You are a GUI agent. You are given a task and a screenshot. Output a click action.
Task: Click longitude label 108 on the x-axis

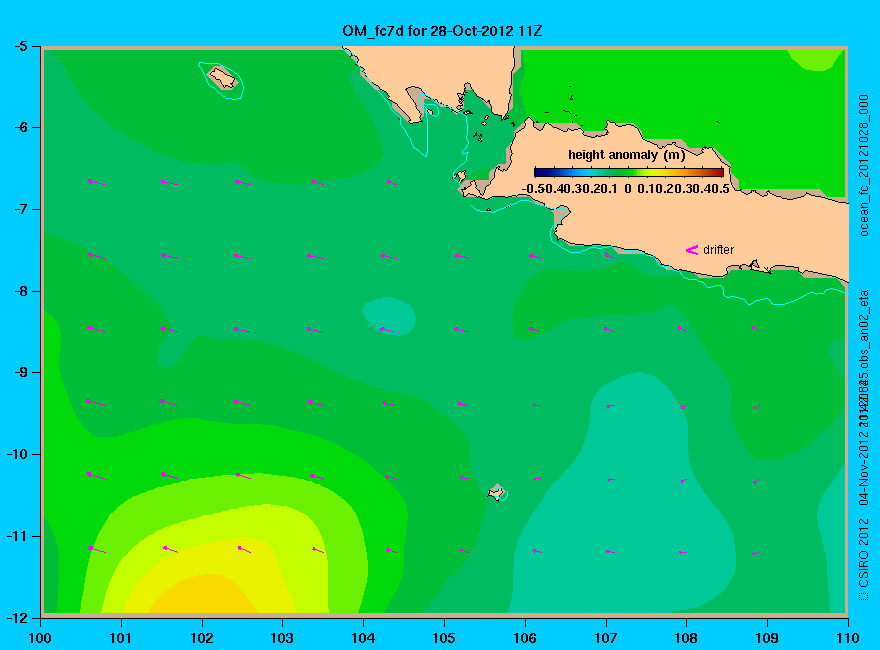(686, 638)
